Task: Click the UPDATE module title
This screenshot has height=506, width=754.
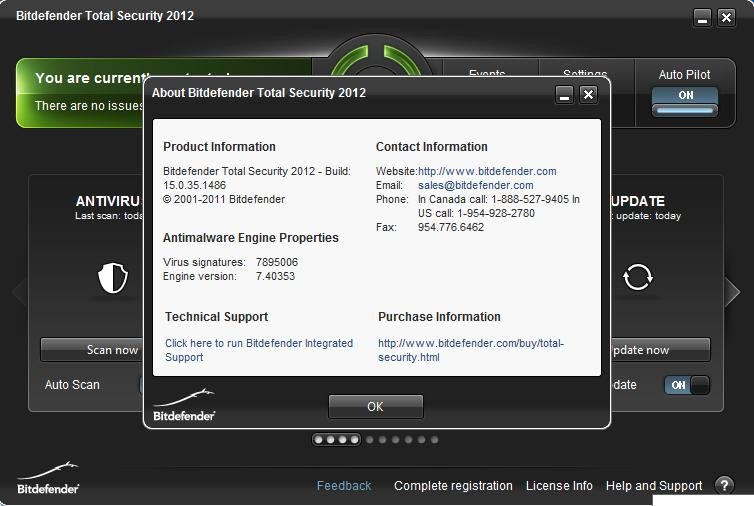Action: pyautogui.click(x=638, y=201)
